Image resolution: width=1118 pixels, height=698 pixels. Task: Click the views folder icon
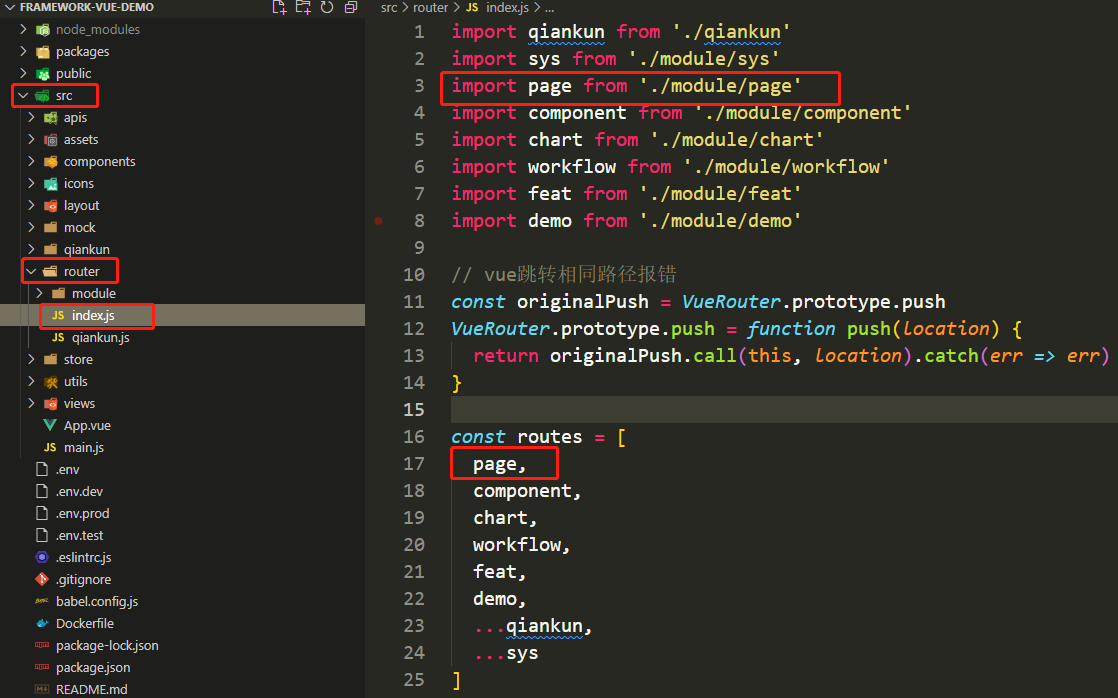[x=51, y=404]
